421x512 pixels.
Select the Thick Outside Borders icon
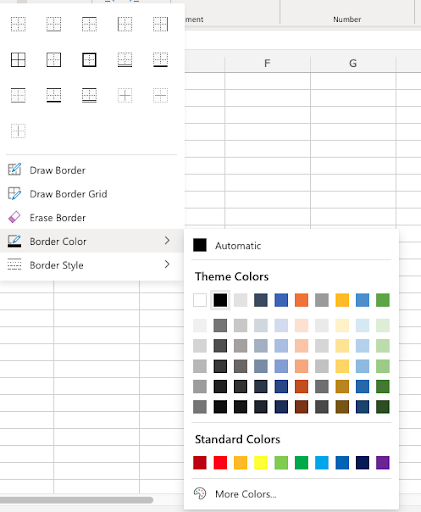(89, 60)
